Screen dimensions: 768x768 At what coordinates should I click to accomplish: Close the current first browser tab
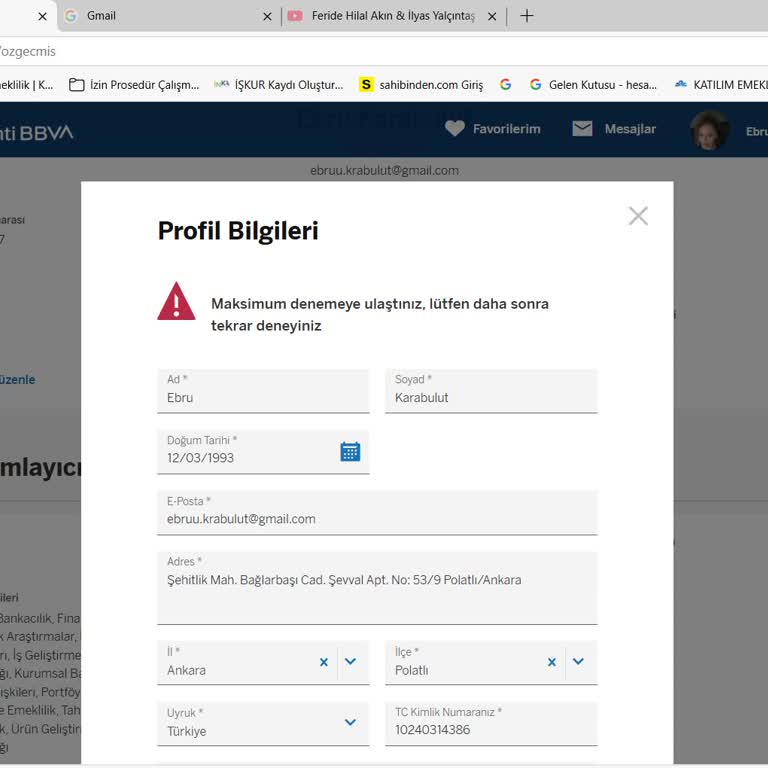click(43, 17)
